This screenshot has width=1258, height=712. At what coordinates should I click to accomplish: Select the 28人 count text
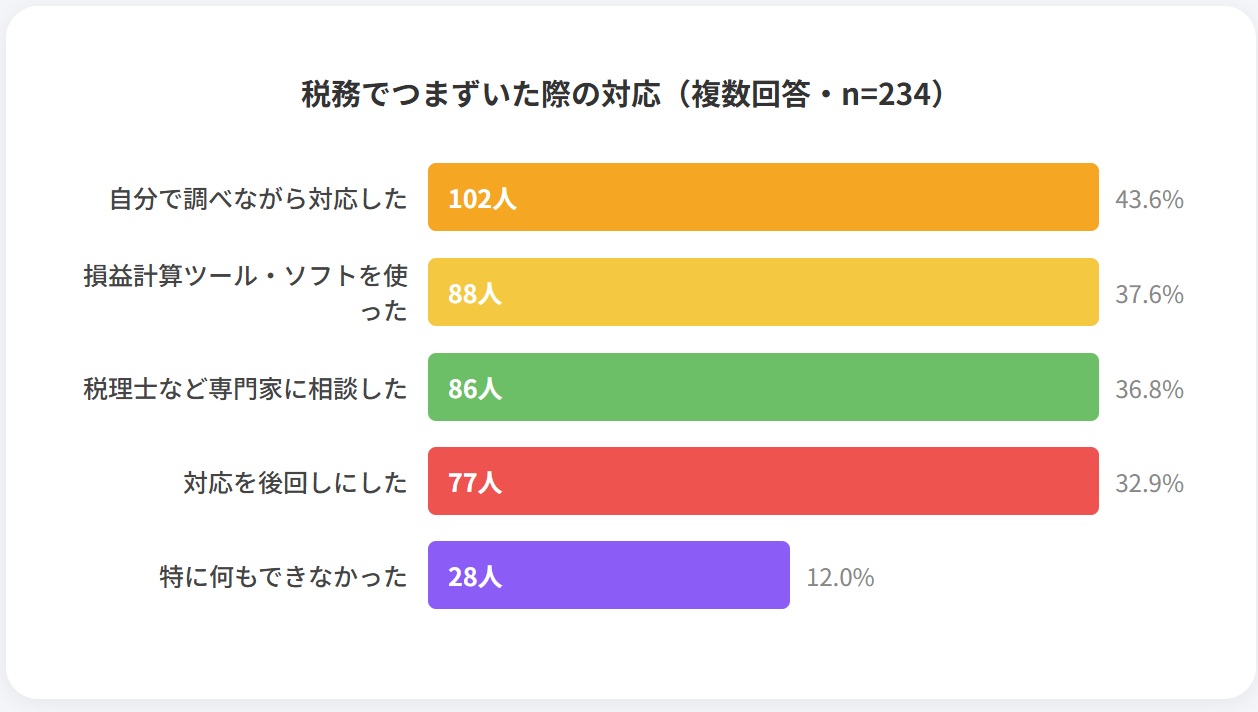point(475,576)
